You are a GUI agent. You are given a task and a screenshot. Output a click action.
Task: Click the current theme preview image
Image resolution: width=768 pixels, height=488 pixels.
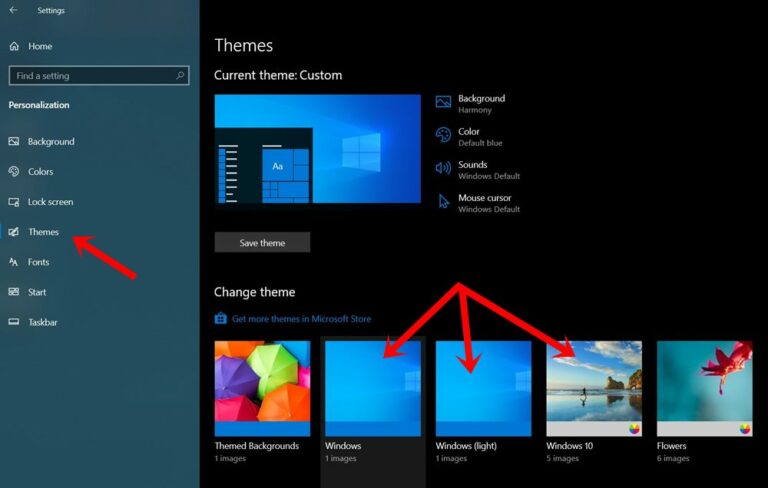(x=317, y=149)
